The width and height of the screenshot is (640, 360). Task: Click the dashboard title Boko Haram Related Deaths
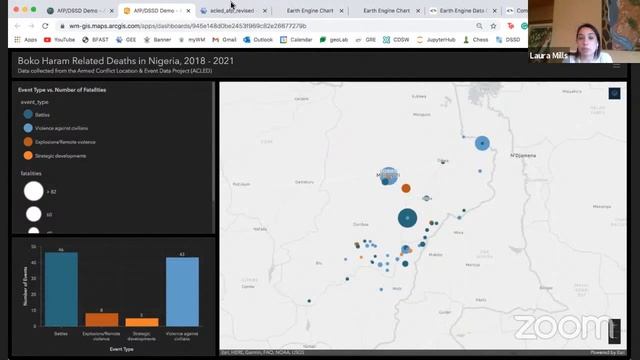point(126,61)
